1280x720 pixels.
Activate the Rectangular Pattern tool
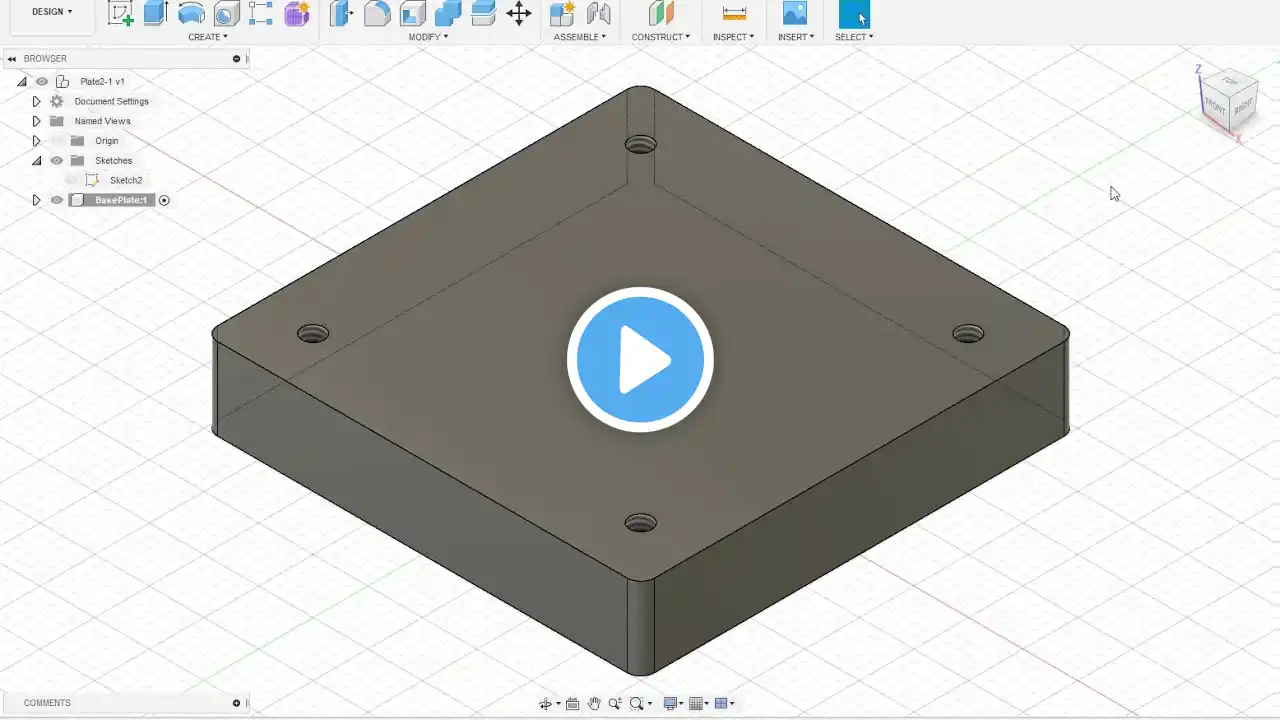261,13
